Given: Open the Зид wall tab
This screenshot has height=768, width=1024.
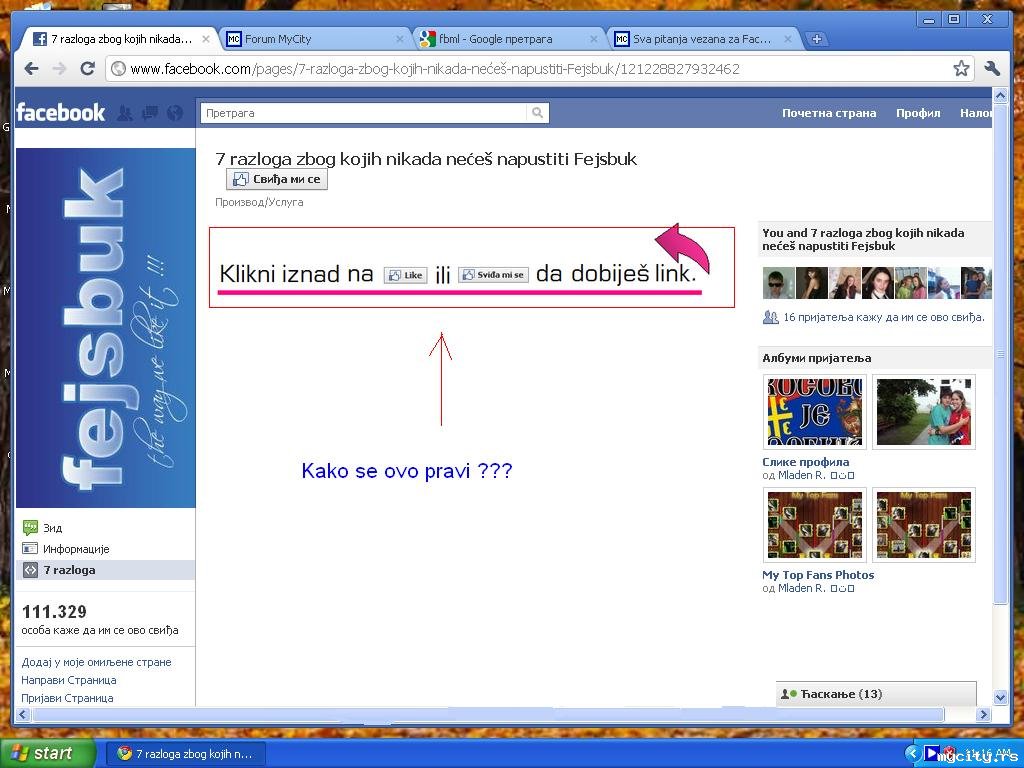Looking at the screenshot, I should pyautogui.click(x=52, y=528).
